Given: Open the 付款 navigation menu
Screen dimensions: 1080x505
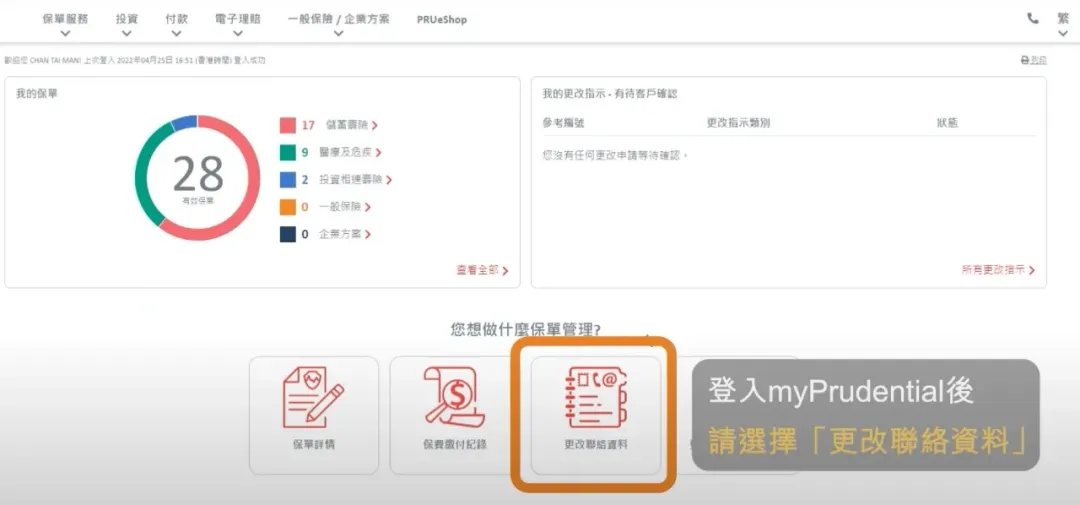Looking at the screenshot, I should coord(176,19).
